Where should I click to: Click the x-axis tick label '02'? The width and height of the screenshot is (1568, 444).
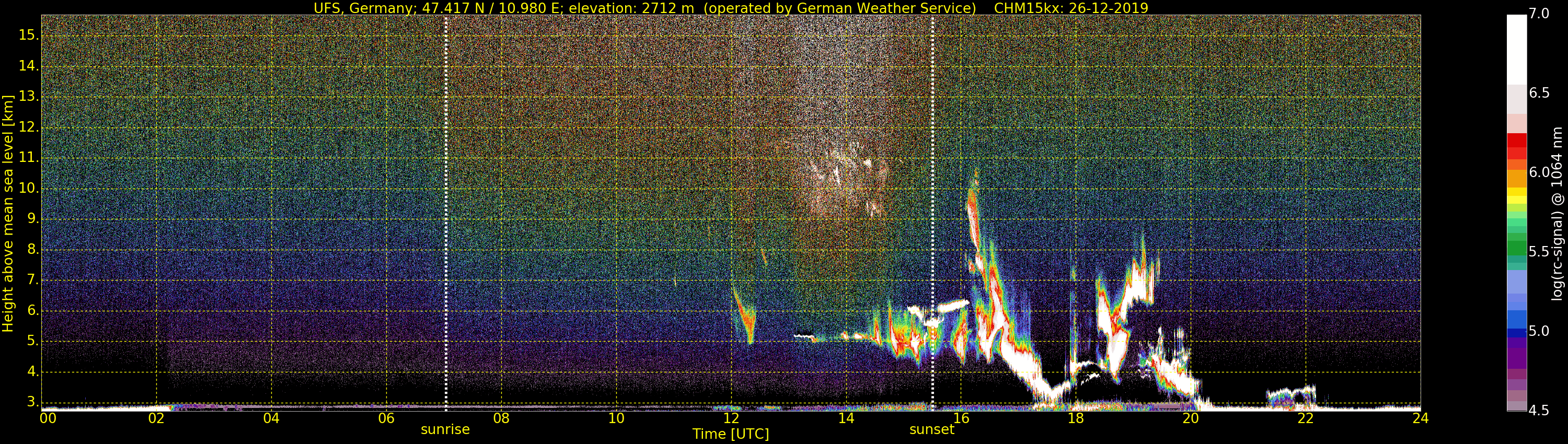point(156,418)
